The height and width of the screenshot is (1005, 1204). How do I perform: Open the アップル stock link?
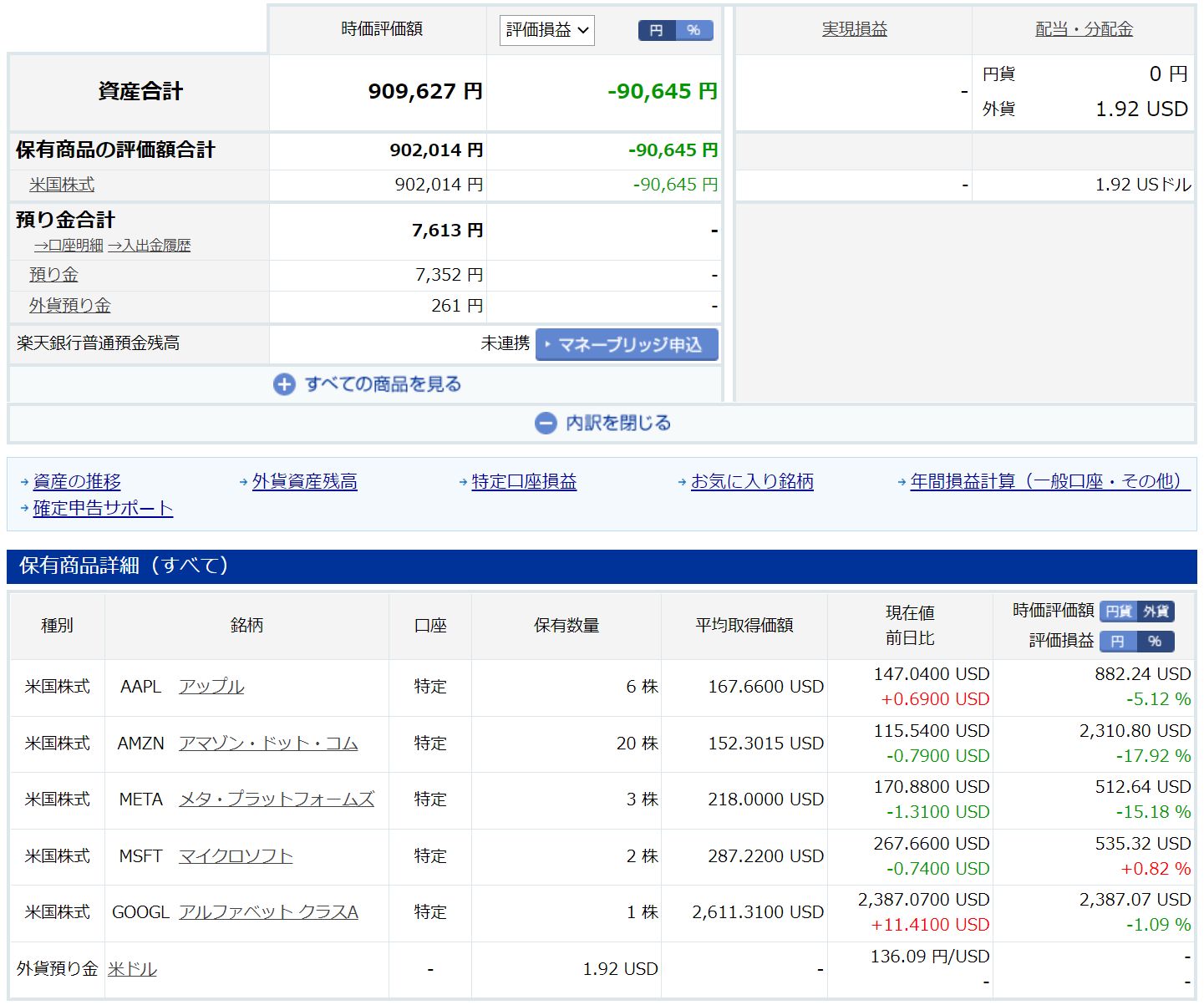(211, 687)
